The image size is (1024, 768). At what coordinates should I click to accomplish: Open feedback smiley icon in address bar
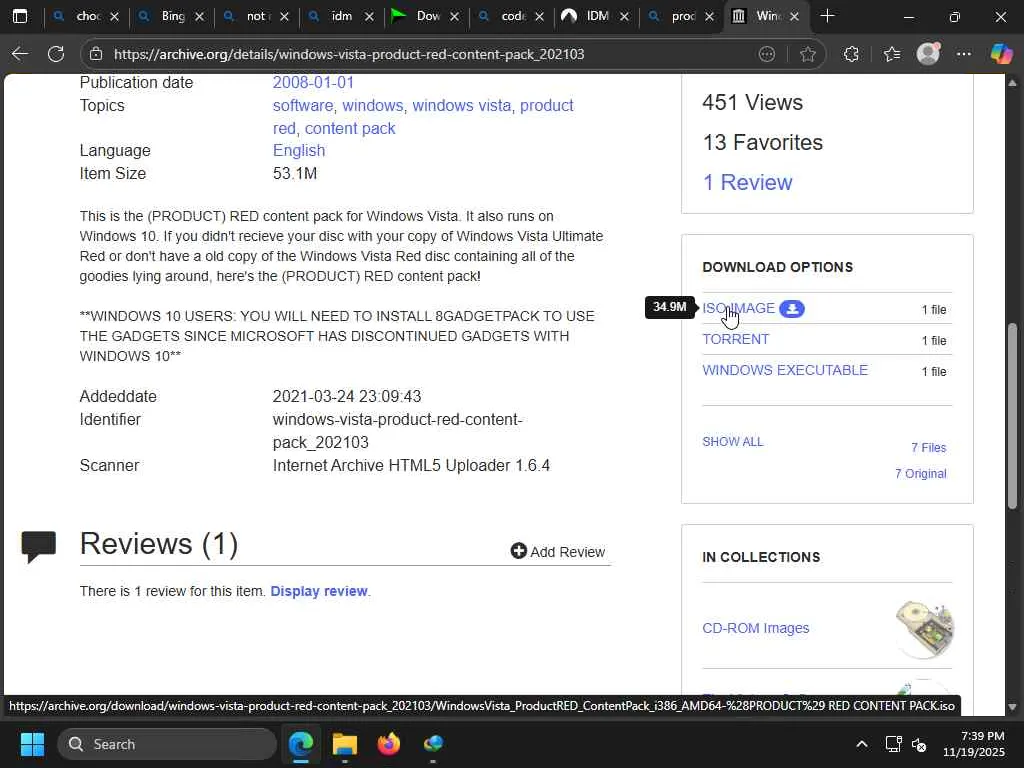tap(767, 54)
